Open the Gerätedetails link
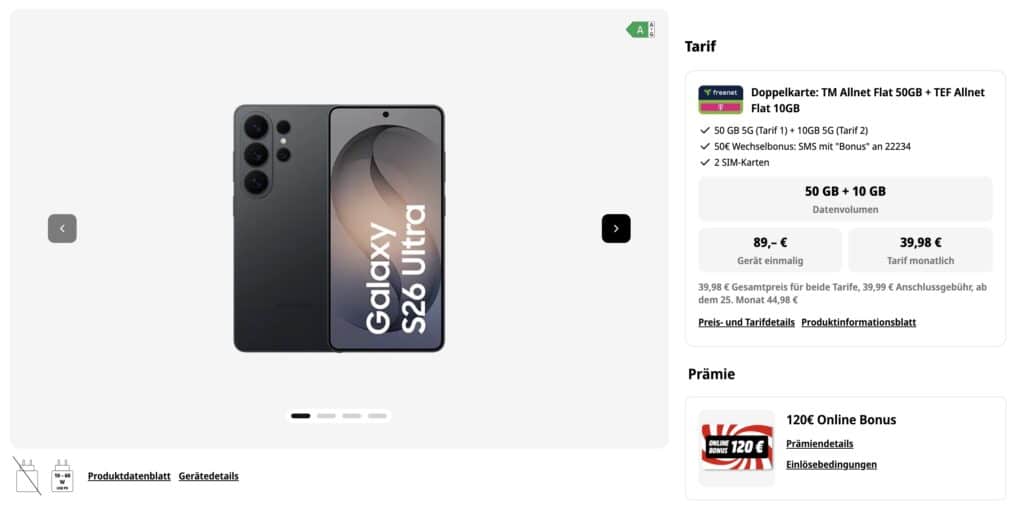The height and width of the screenshot is (521, 1024). click(208, 476)
